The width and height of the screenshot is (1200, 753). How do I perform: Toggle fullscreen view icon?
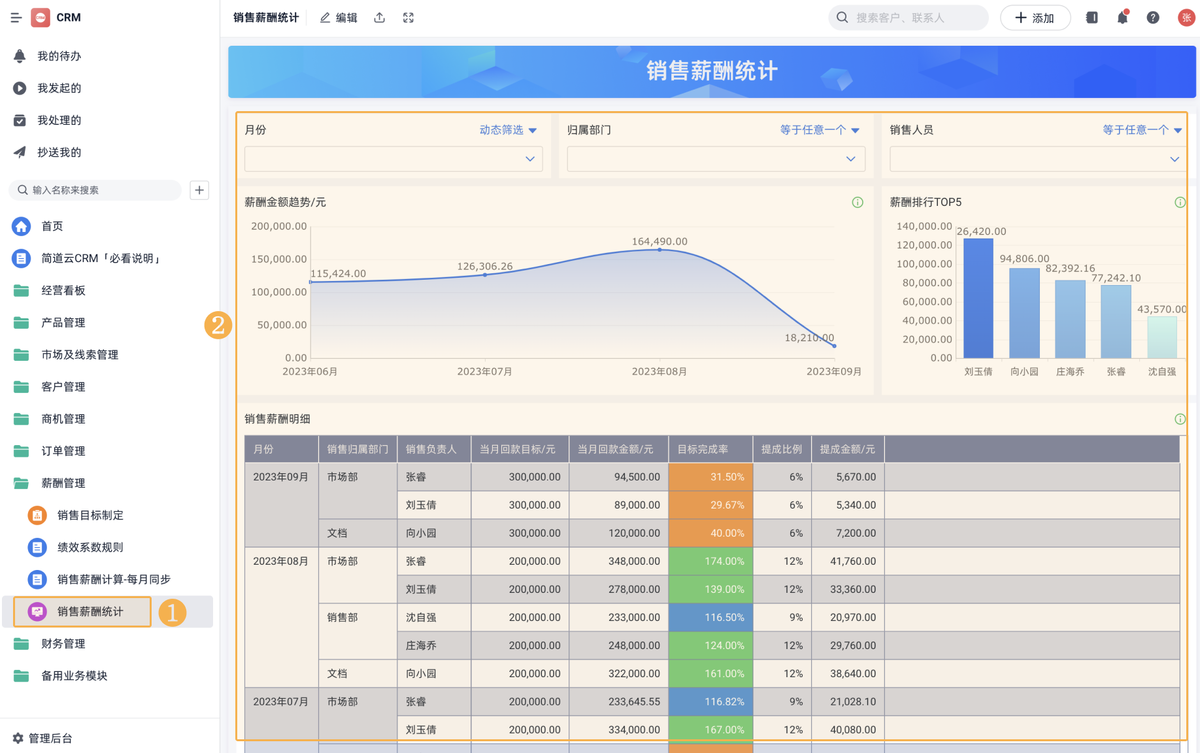(x=408, y=18)
